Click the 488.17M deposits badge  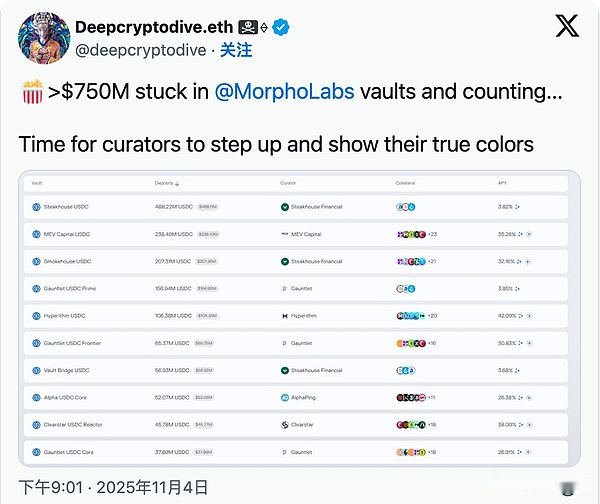pyautogui.click(x=206, y=208)
